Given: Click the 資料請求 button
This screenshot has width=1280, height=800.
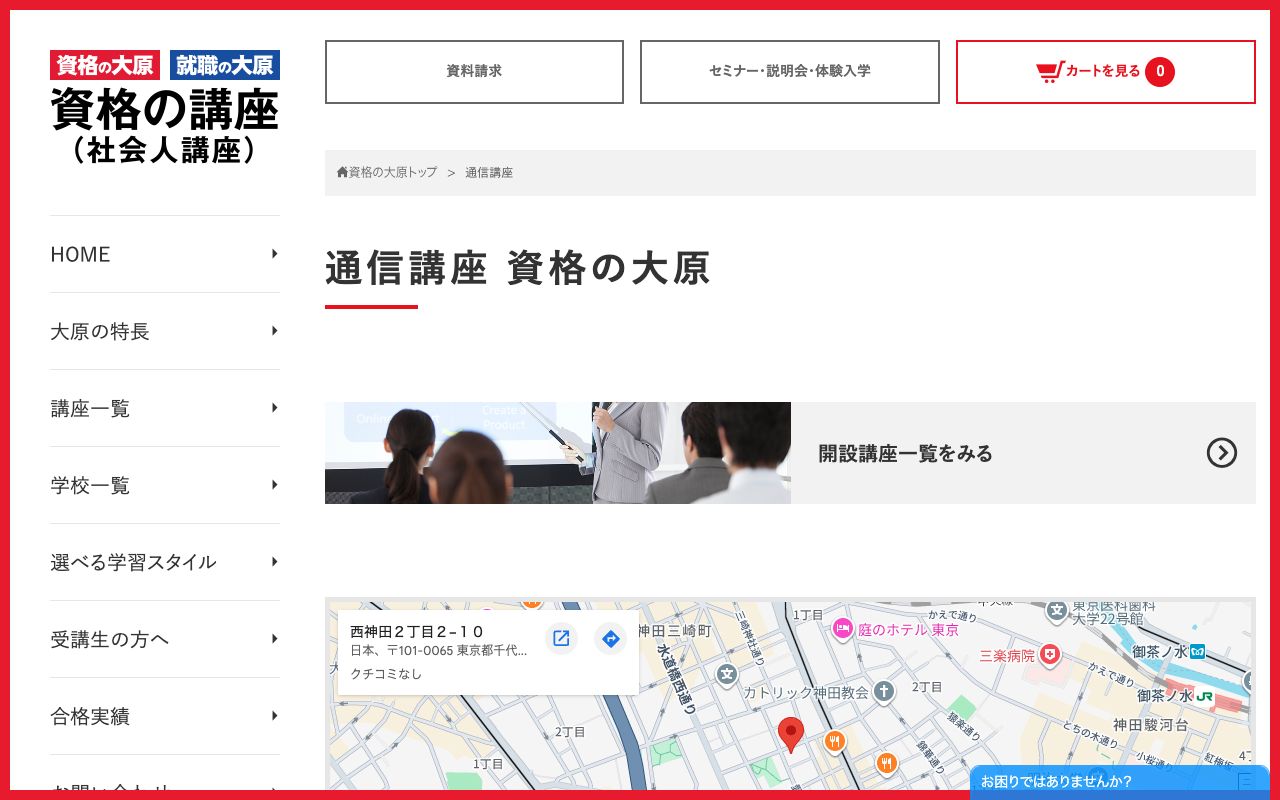Looking at the screenshot, I should (x=474, y=71).
